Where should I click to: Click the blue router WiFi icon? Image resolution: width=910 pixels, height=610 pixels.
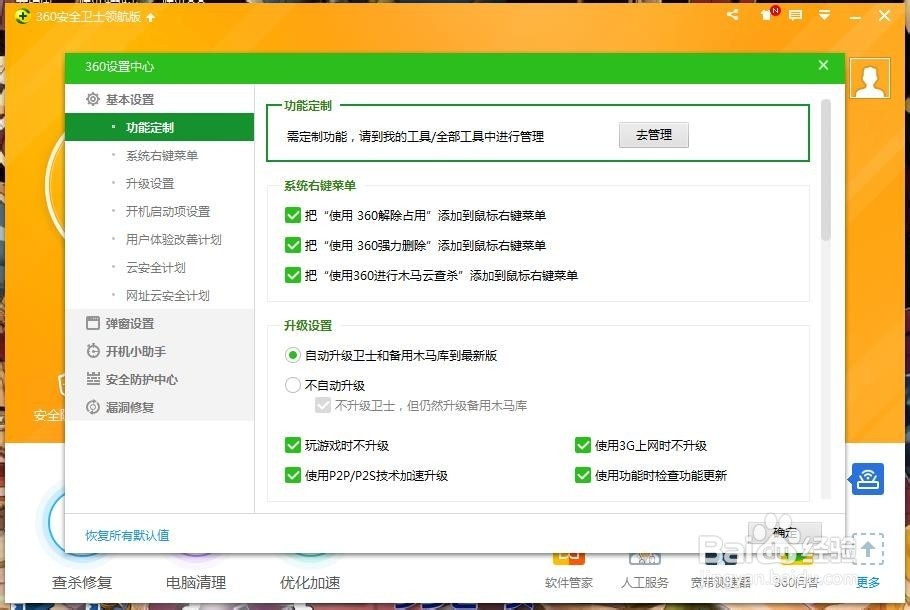[x=868, y=479]
